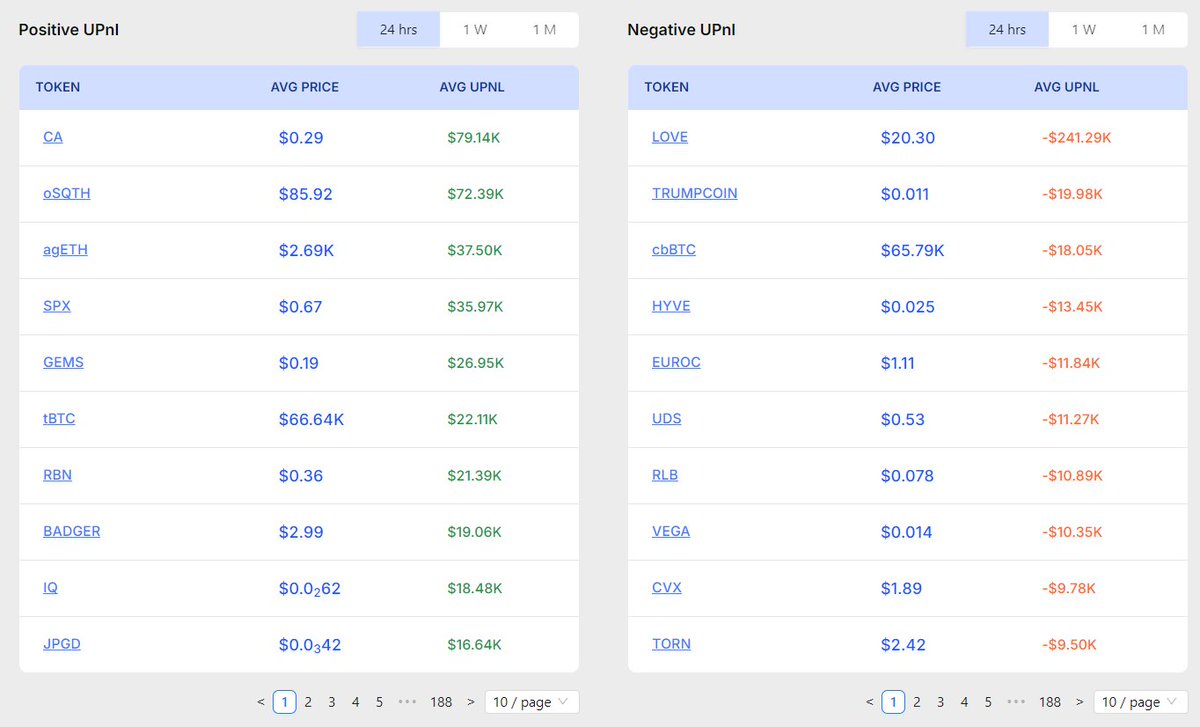Skip ahead via ellipsis in Positive UPnl pagination
Viewport: 1200px width, 727px height.
point(408,702)
